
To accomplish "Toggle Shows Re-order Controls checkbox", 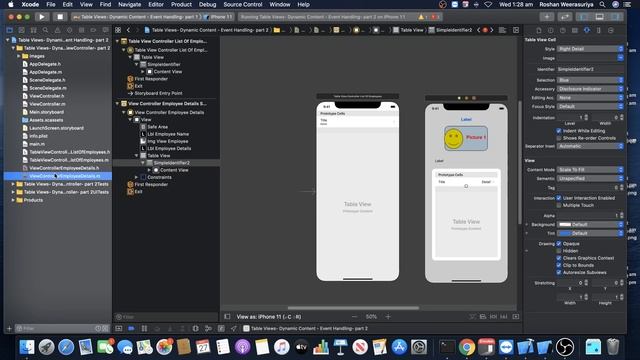I will pyautogui.click(x=559, y=138).
